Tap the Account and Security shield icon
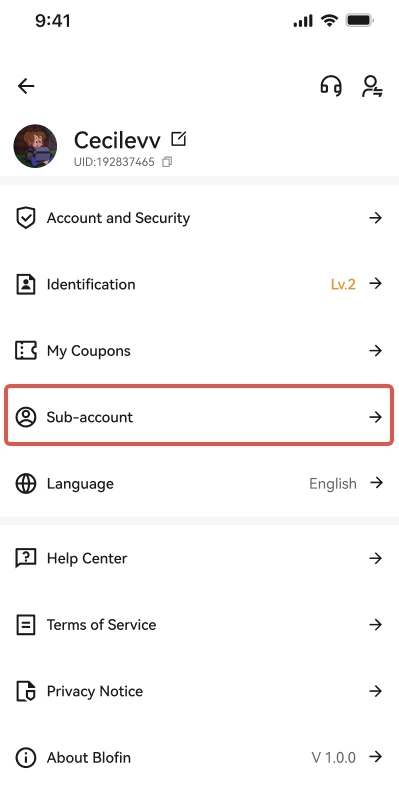 [x=26, y=218]
